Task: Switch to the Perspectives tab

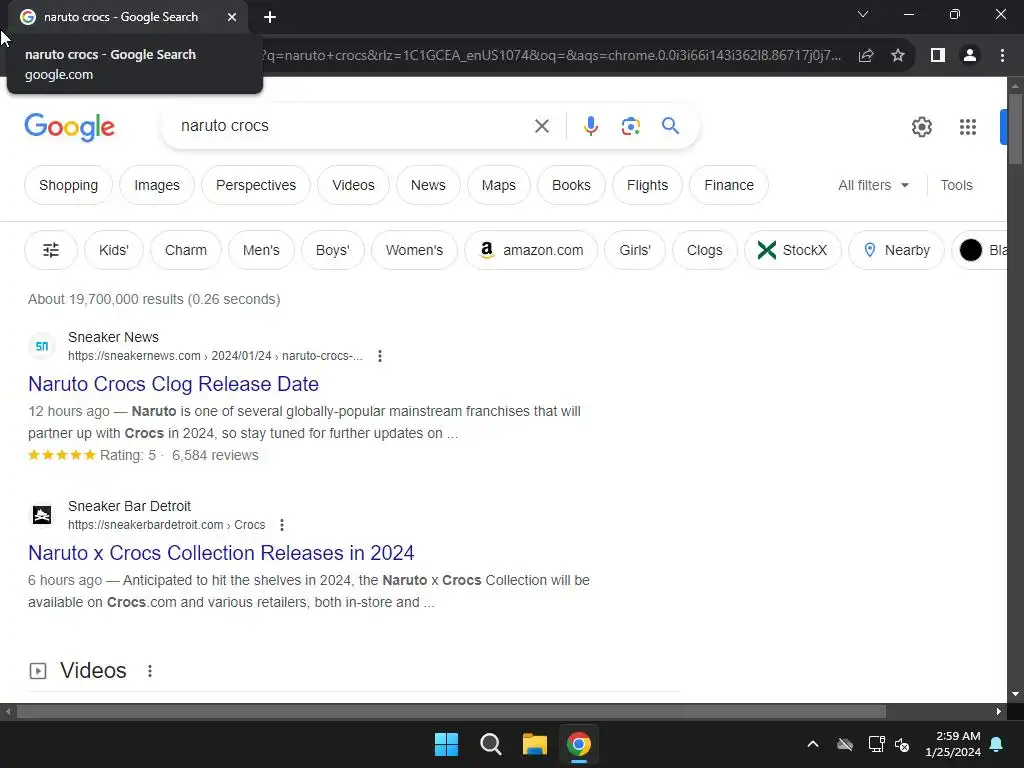Action: 256,185
